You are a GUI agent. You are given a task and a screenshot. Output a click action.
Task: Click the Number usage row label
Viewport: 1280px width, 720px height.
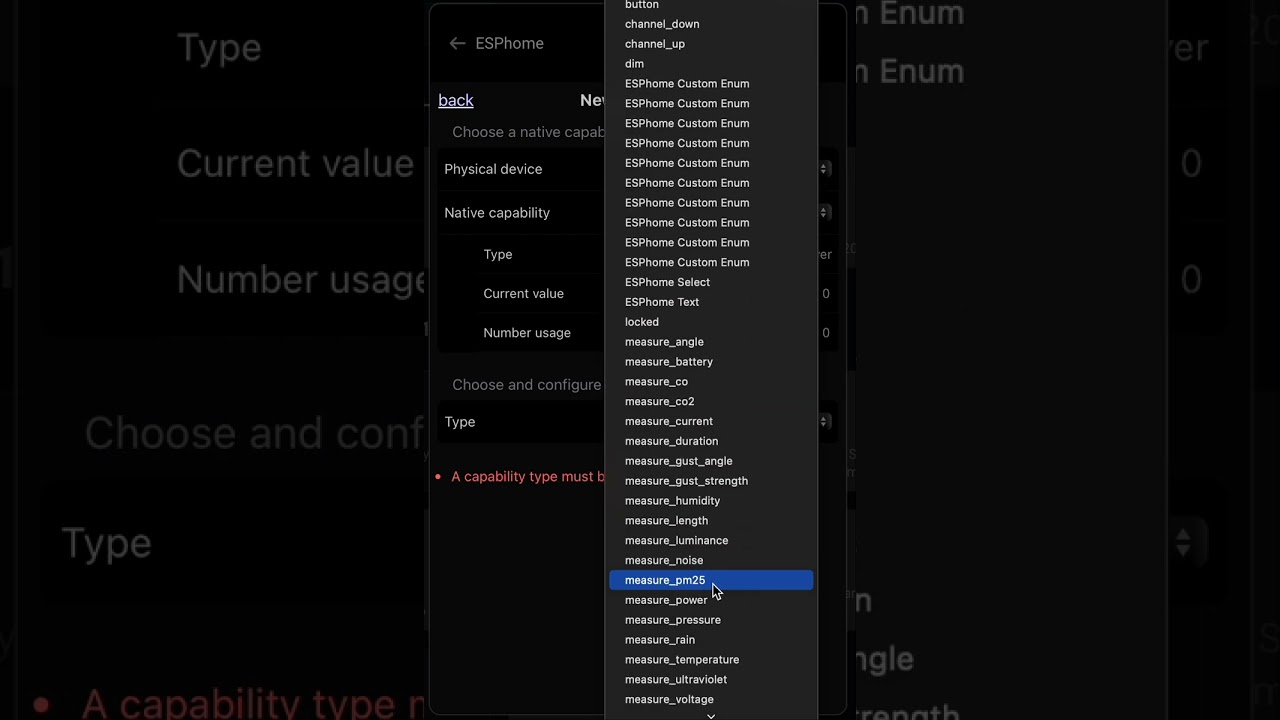click(527, 333)
